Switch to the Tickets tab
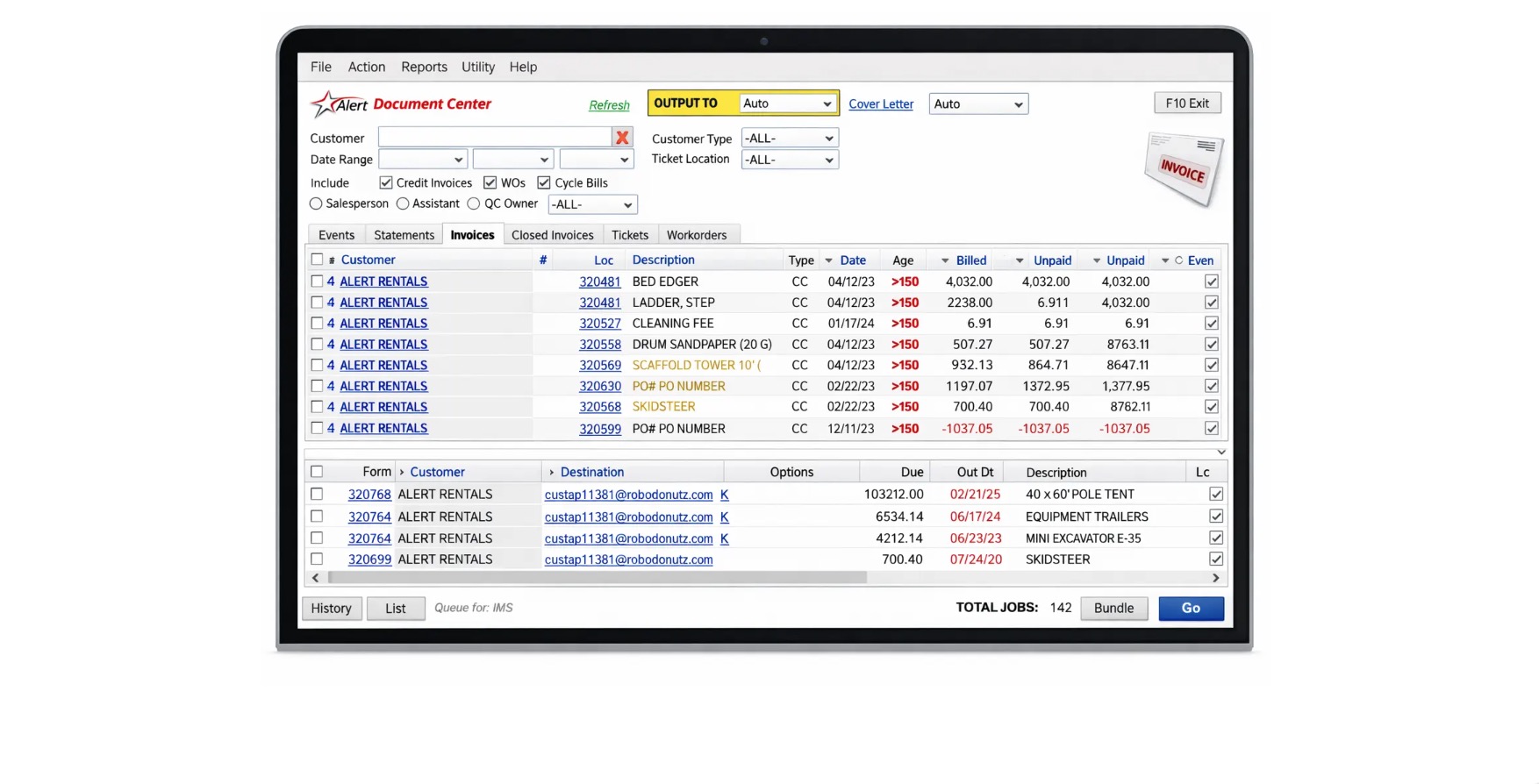 point(630,235)
